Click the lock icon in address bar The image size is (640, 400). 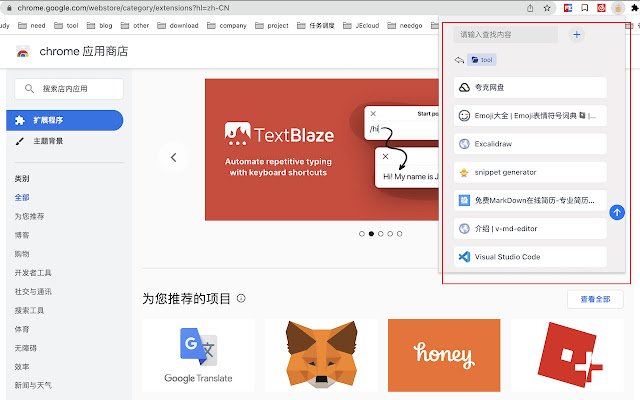click(x=9, y=8)
